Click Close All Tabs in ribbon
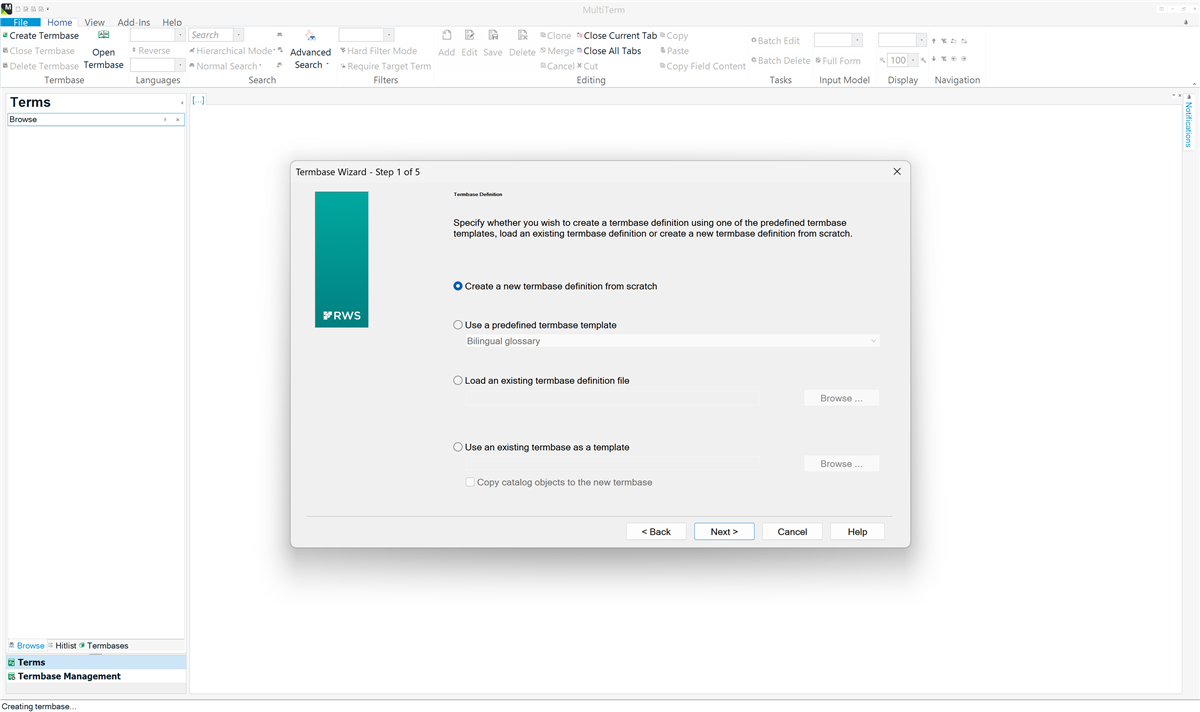 609,51
